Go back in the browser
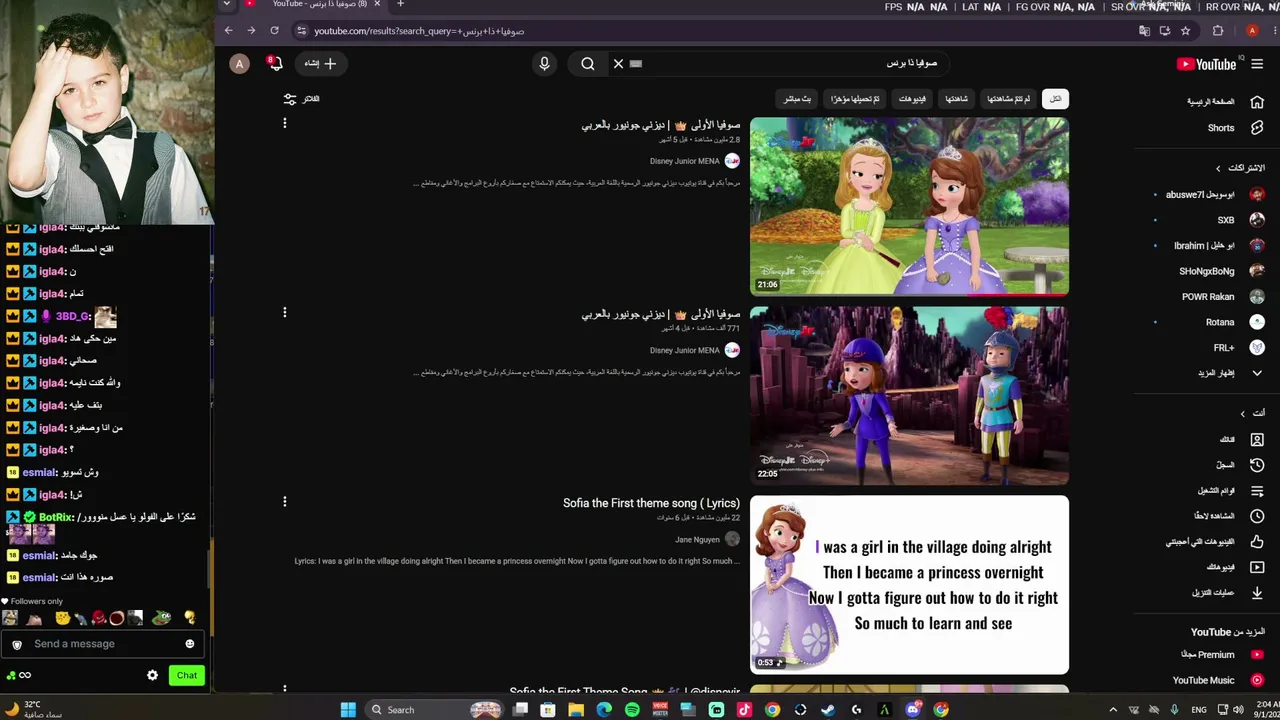 tap(228, 31)
